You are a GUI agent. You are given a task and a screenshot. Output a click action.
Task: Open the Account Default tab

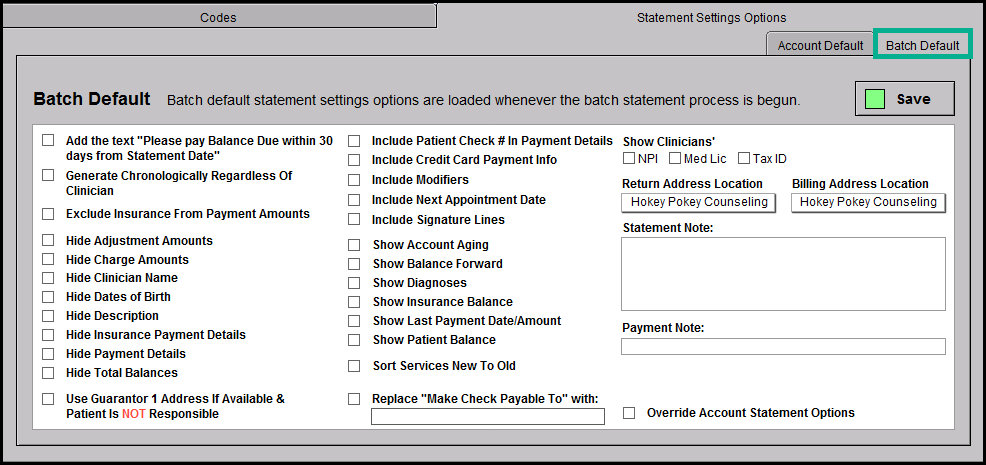click(x=820, y=45)
